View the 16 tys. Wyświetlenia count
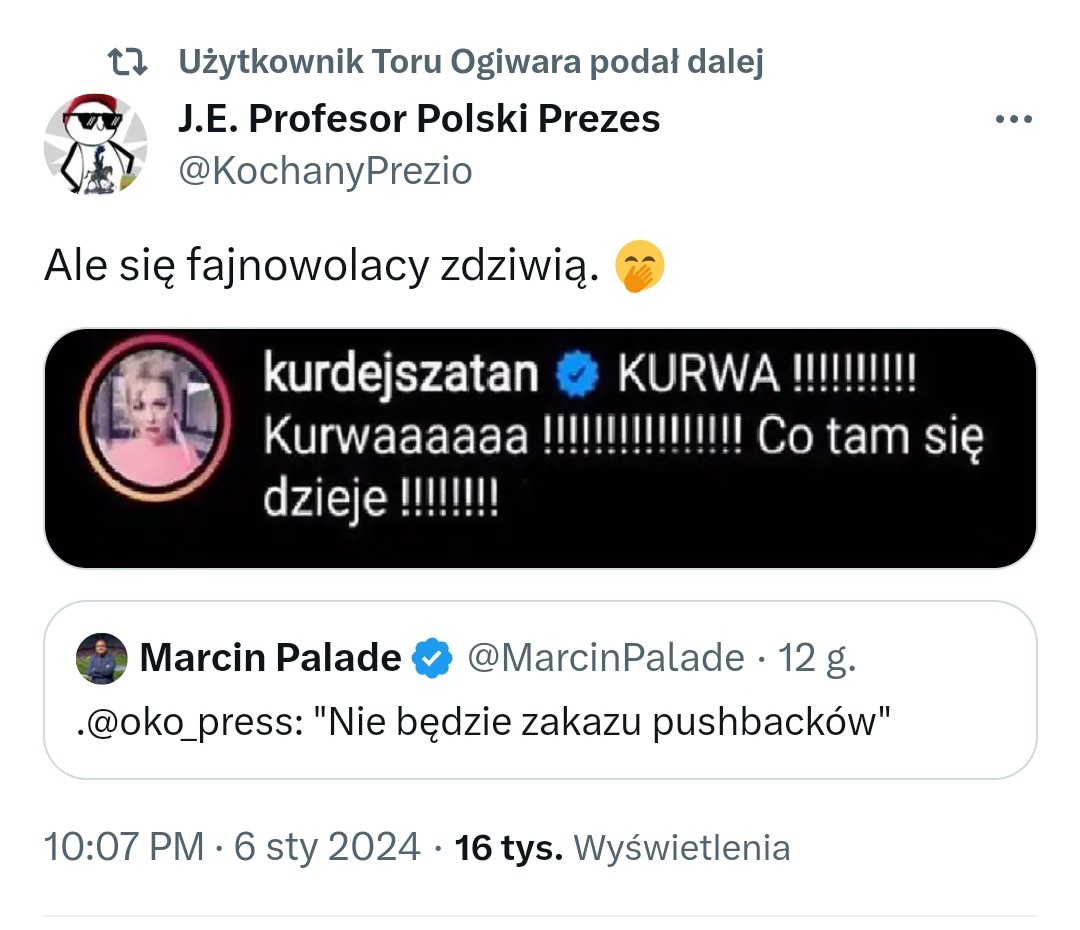Viewport: 1080px width, 930px height. tap(622, 847)
